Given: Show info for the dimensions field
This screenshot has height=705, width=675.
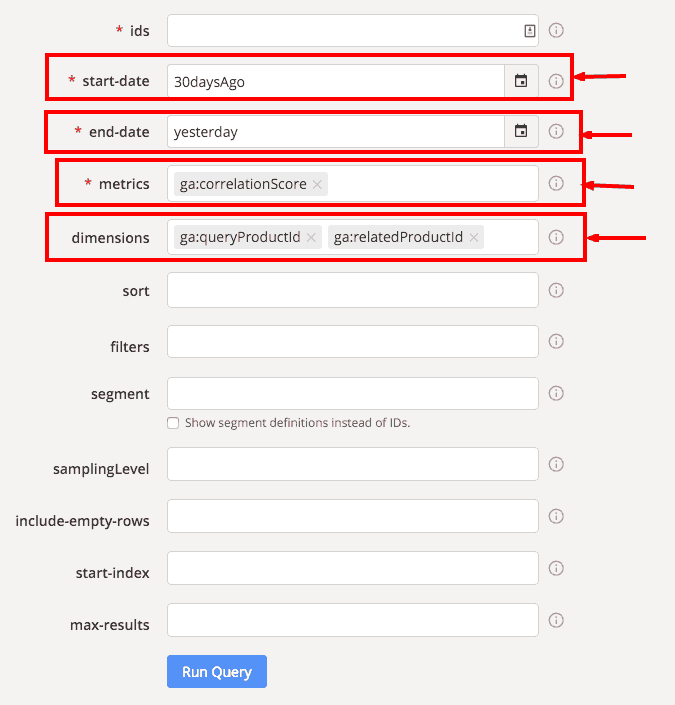Looking at the screenshot, I should pyautogui.click(x=556, y=237).
